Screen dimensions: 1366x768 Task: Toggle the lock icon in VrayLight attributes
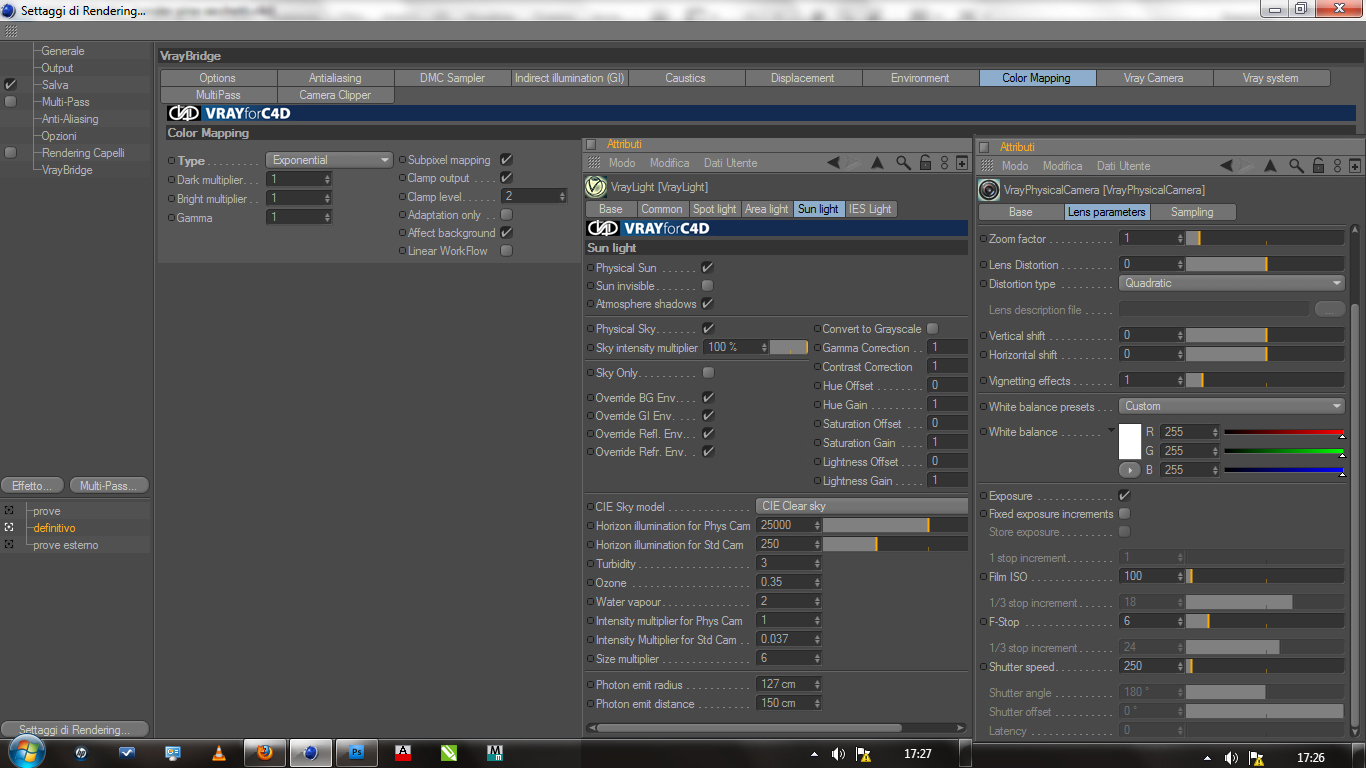pos(925,163)
